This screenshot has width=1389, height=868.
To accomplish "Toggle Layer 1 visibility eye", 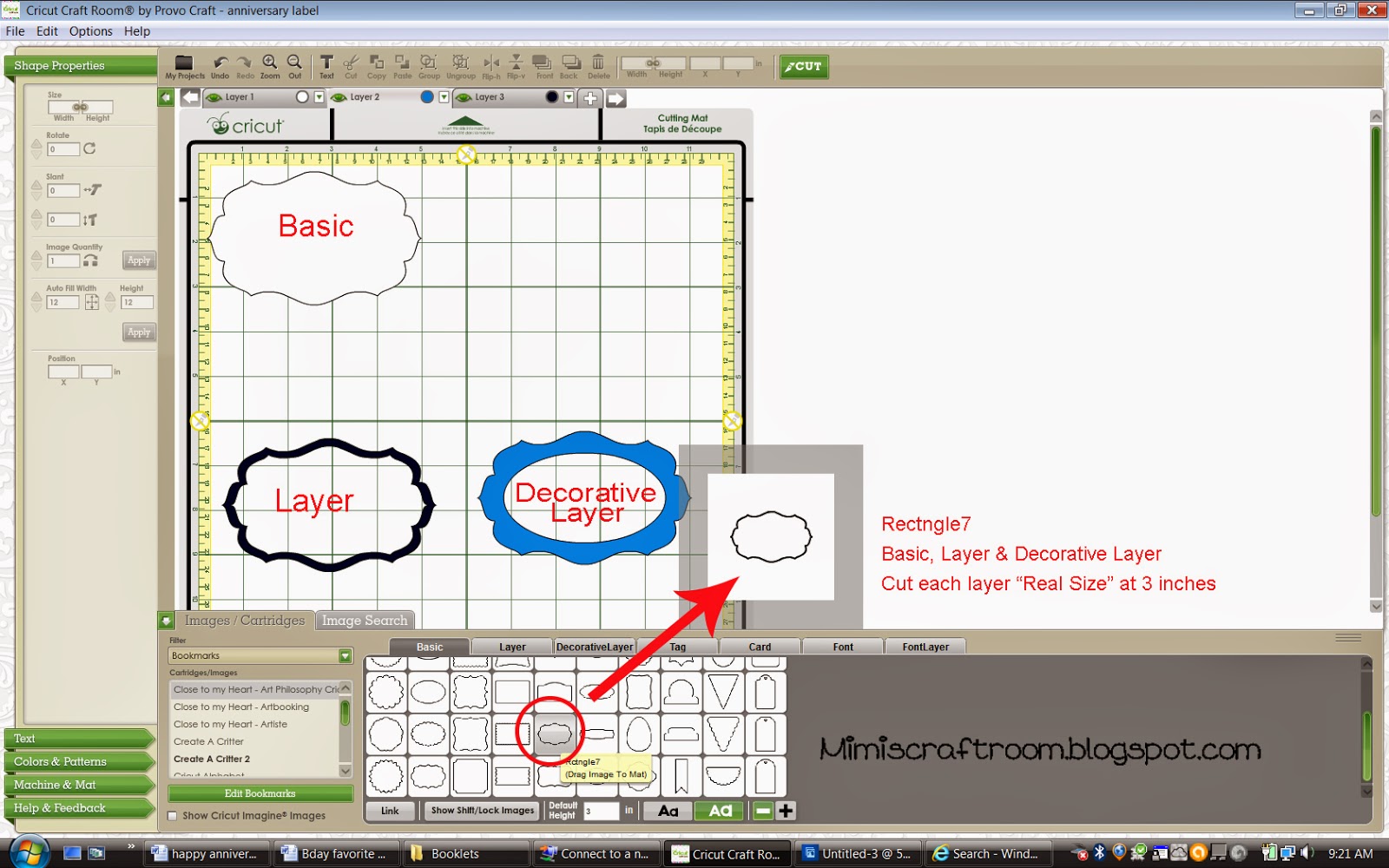I will click(x=214, y=97).
